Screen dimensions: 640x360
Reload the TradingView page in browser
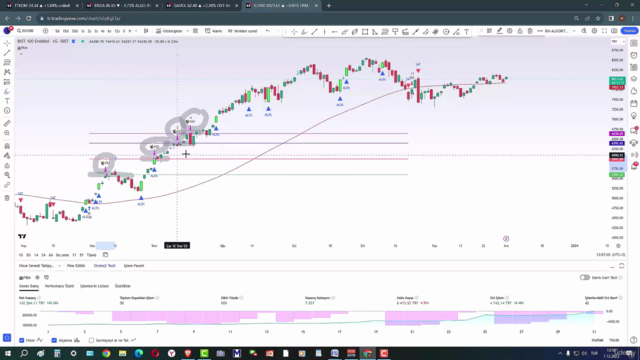(x=29, y=18)
